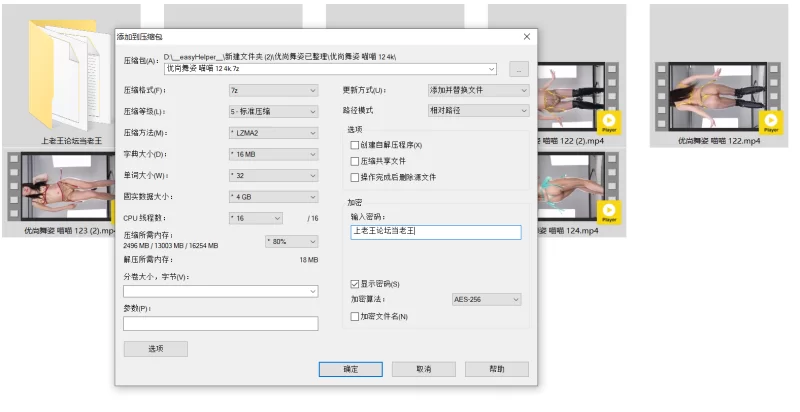Screen dimensions: 800x412
Task: Open the 字典大小 16 MB dropdown
Action: [273, 154]
